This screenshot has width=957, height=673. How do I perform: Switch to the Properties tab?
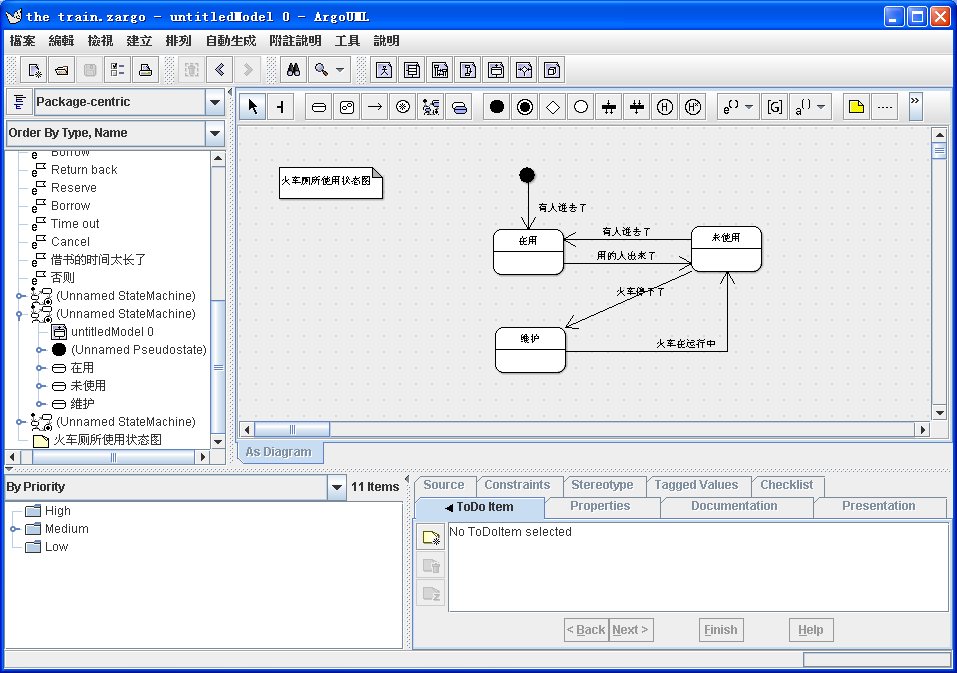point(600,506)
